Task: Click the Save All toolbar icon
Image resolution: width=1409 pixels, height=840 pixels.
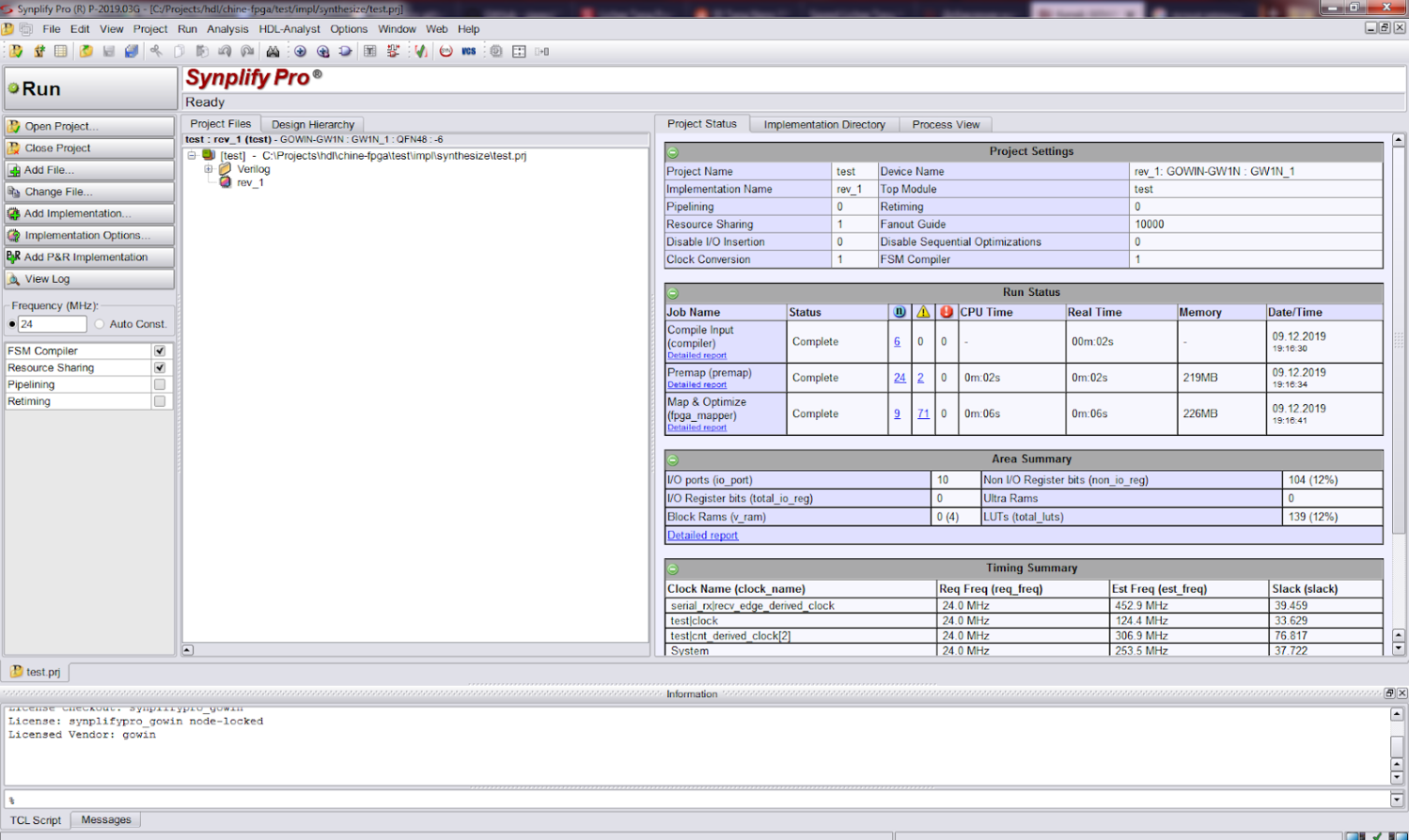Action: [132, 52]
